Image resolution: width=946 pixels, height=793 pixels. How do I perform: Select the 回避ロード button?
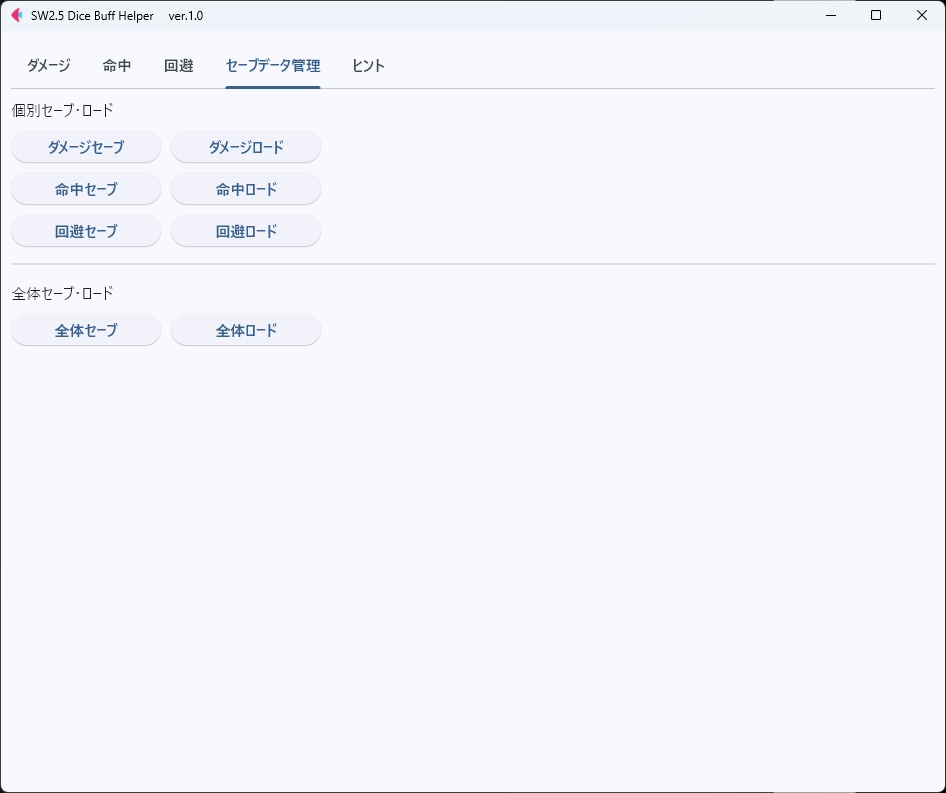tap(245, 230)
